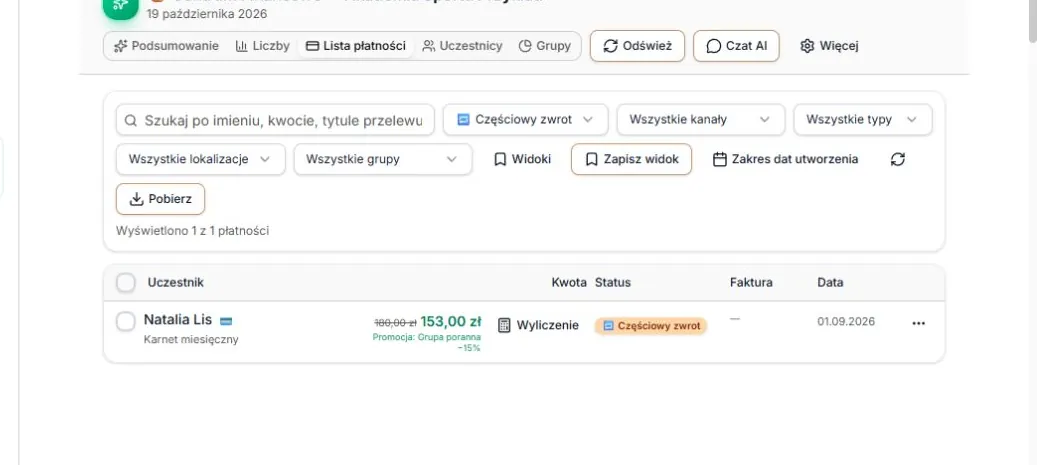Switch to the Liczby tab
The height and width of the screenshot is (465, 1037).
[263, 46]
